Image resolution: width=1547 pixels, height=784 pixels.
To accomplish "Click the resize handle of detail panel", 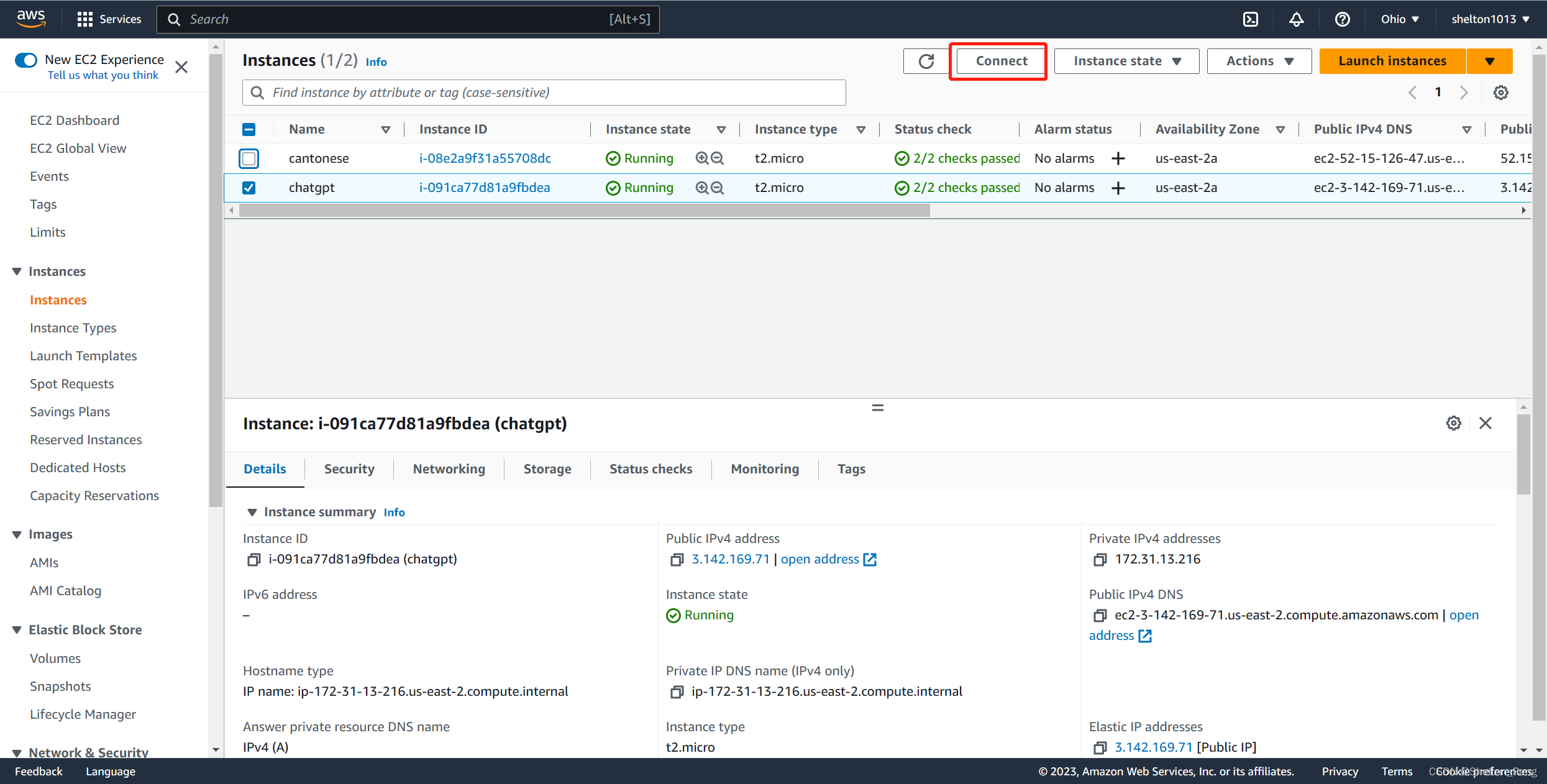I will click(877, 408).
